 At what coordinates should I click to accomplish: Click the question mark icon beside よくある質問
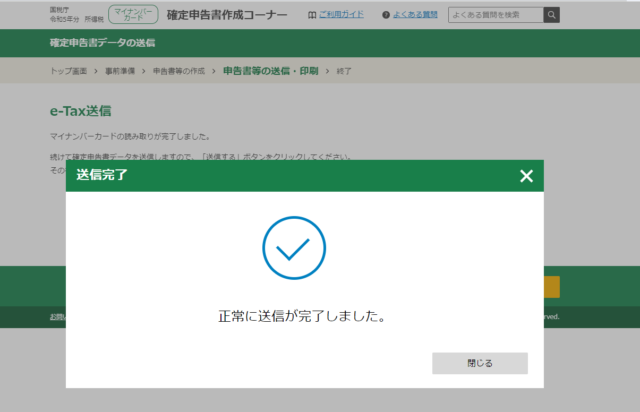386,15
